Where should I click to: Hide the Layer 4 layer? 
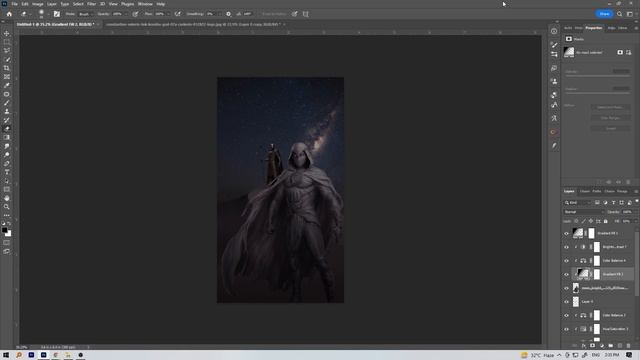point(566,302)
